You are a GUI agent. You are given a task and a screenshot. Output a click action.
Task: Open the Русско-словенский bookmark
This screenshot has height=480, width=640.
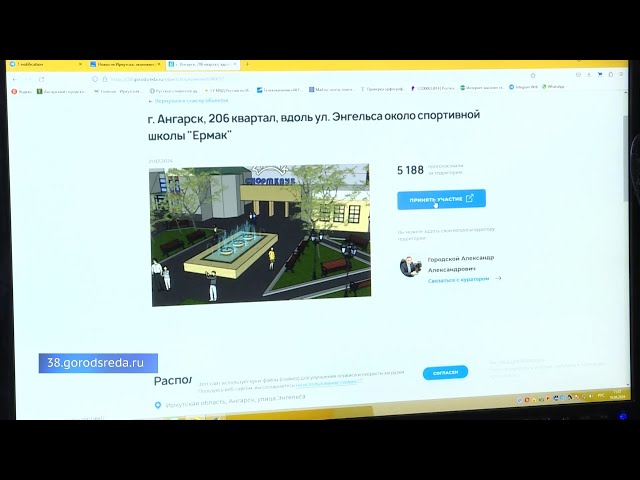coord(173,91)
